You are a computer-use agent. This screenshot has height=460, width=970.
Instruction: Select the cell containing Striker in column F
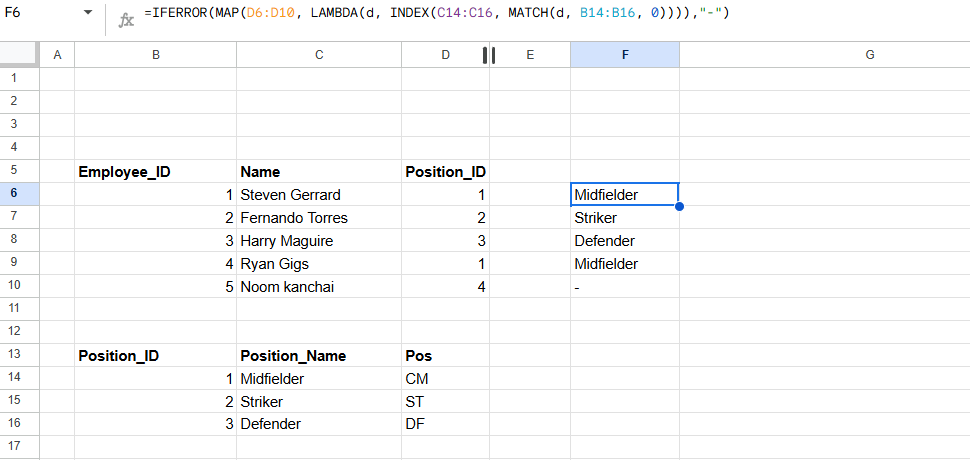625,218
